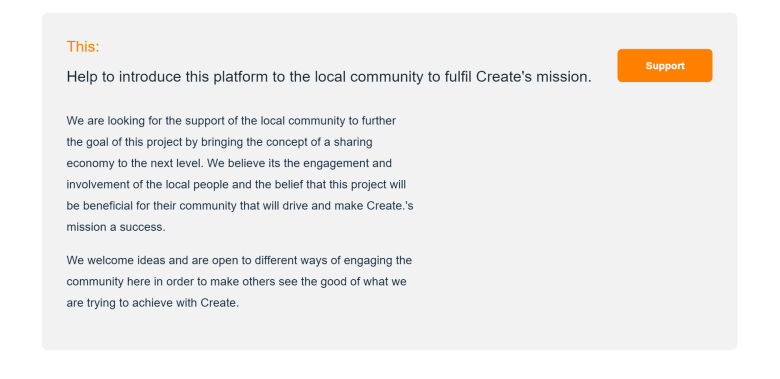Image resolution: width=780 pixels, height=379 pixels.
Task: Click the line "the goal of this project"
Action: 219,142
